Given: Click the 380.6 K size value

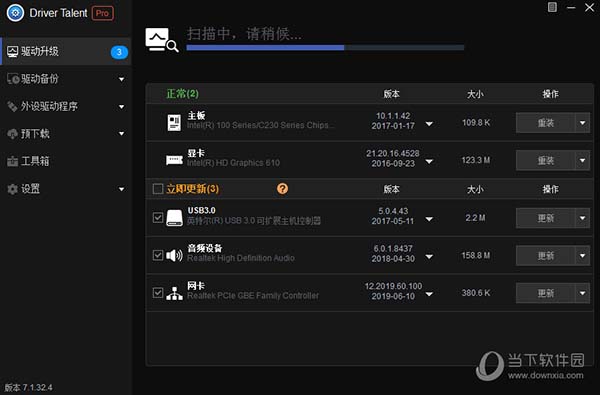Looking at the screenshot, I should [x=476, y=293].
